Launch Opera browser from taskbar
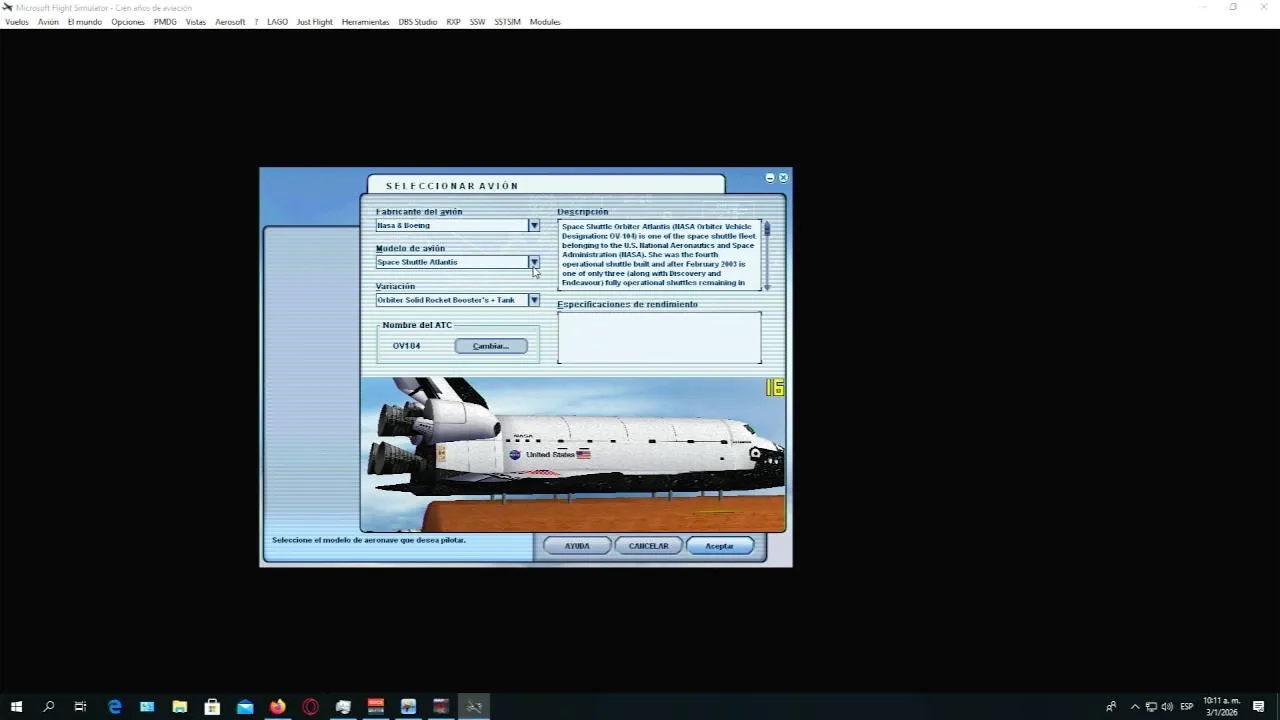1280x720 pixels. pos(310,707)
